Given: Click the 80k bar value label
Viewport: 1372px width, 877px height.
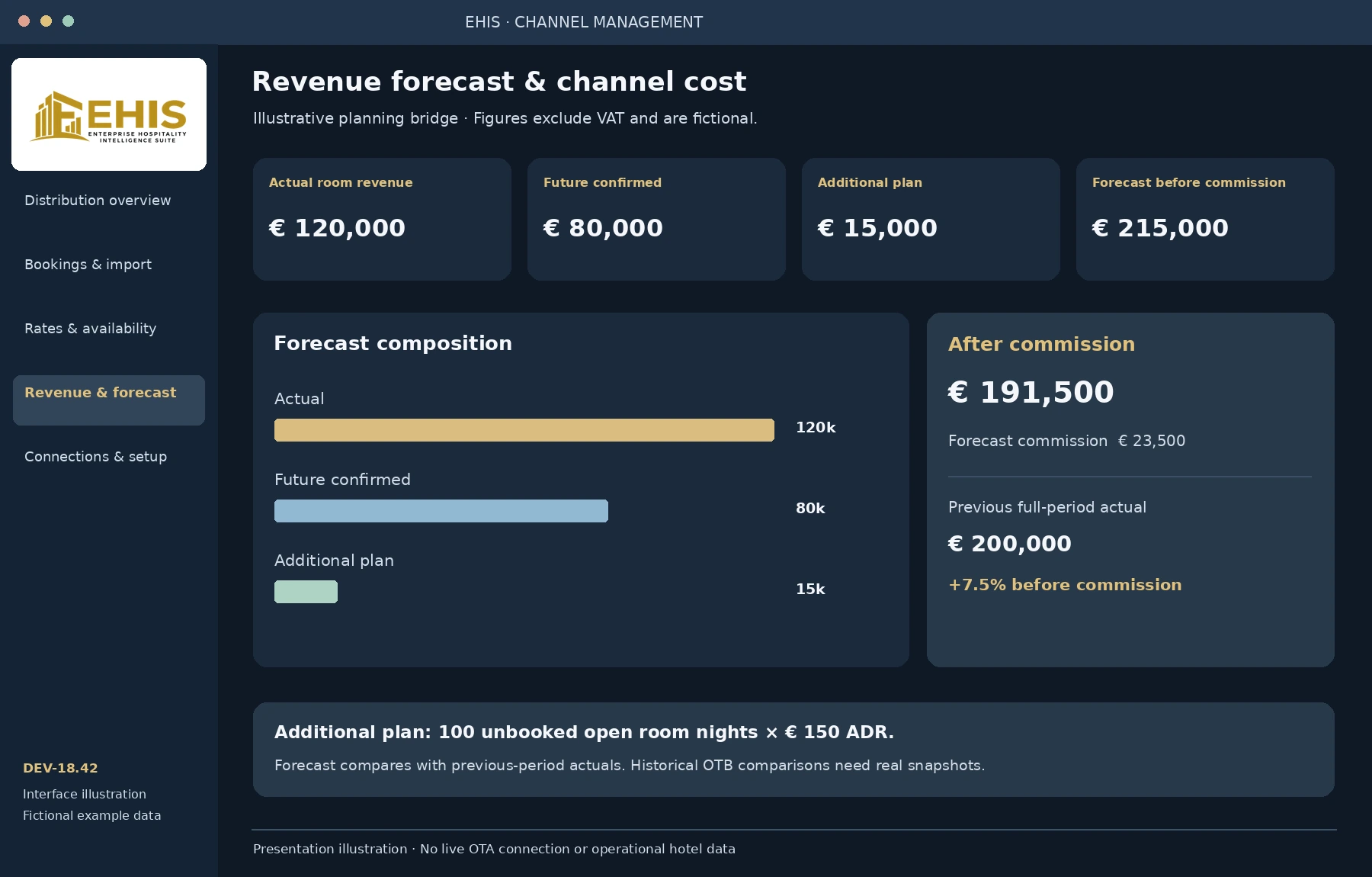Looking at the screenshot, I should tap(810, 509).
